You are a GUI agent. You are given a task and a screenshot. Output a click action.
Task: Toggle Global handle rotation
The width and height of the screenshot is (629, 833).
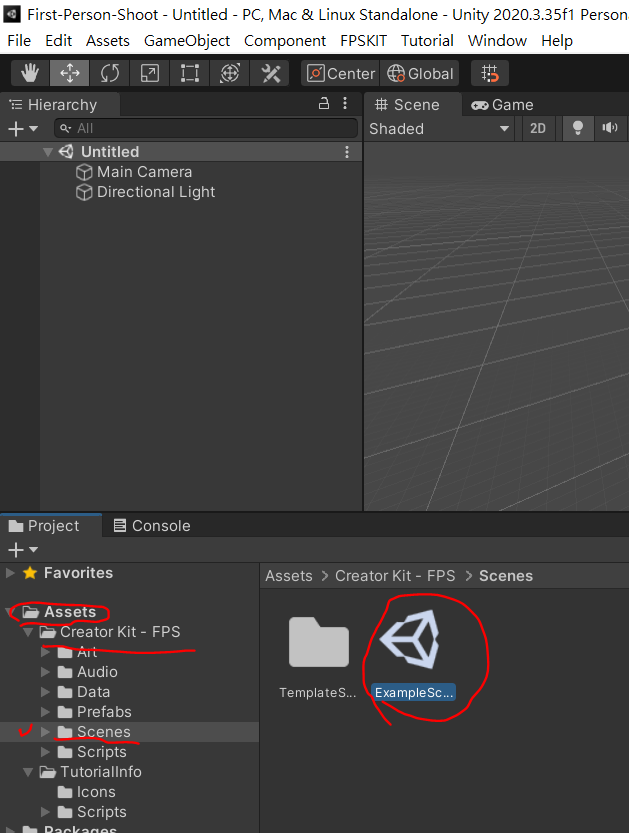point(420,73)
